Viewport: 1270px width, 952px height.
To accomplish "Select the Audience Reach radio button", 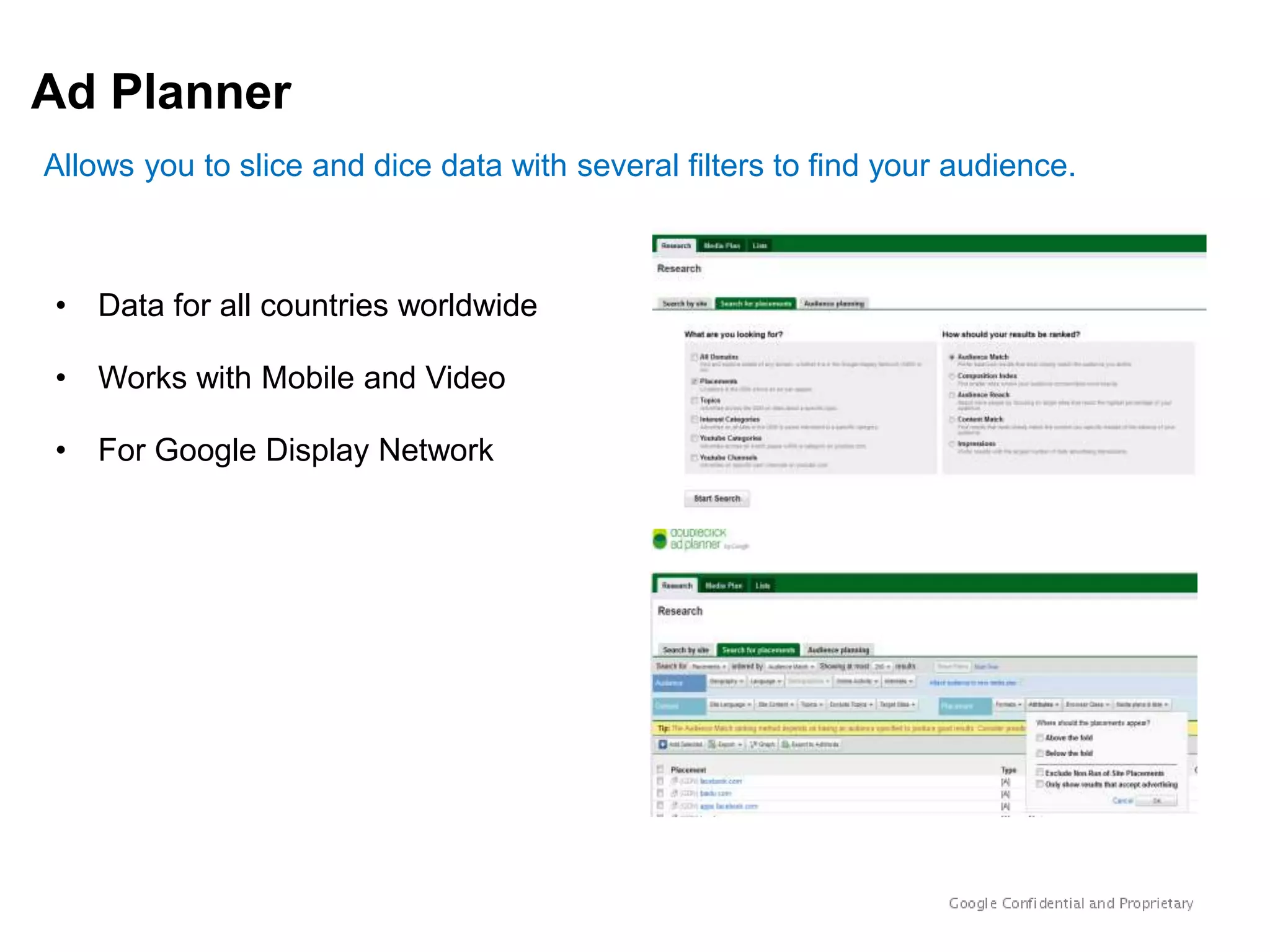I will [951, 395].
